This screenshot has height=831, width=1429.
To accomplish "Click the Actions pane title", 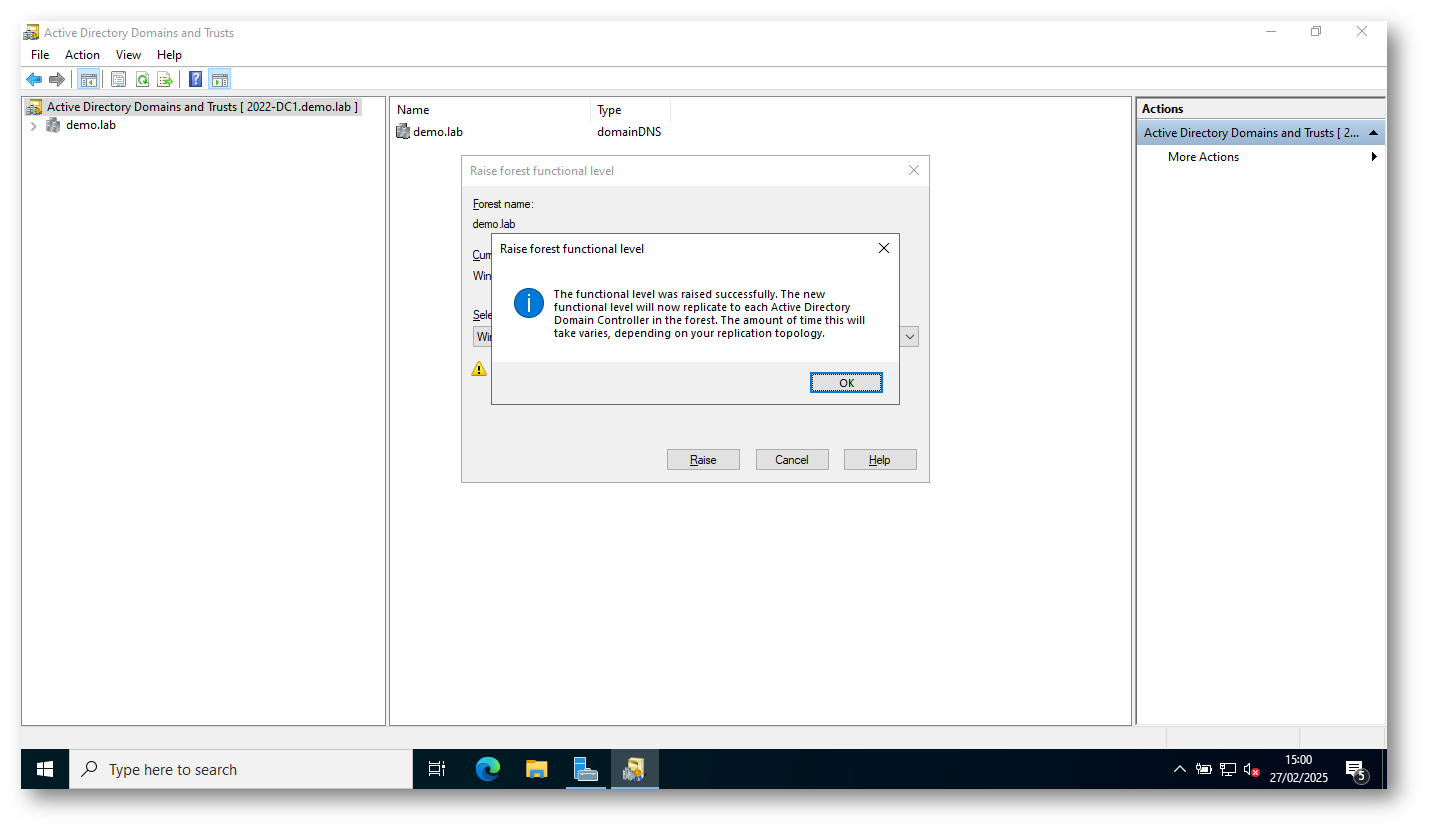I will tap(1162, 109).
